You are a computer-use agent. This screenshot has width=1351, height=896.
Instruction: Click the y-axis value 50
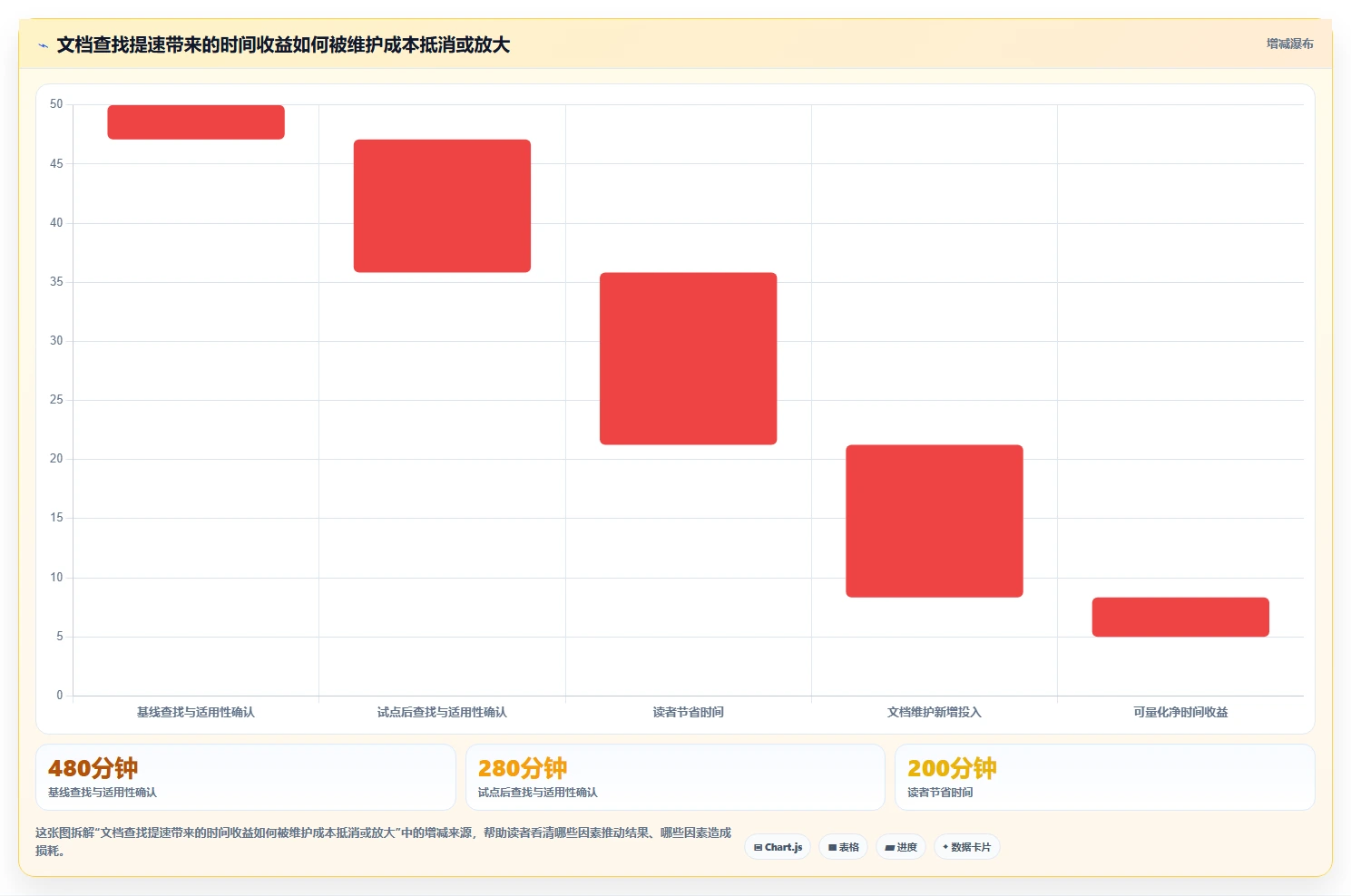click(x=56, y=104)
